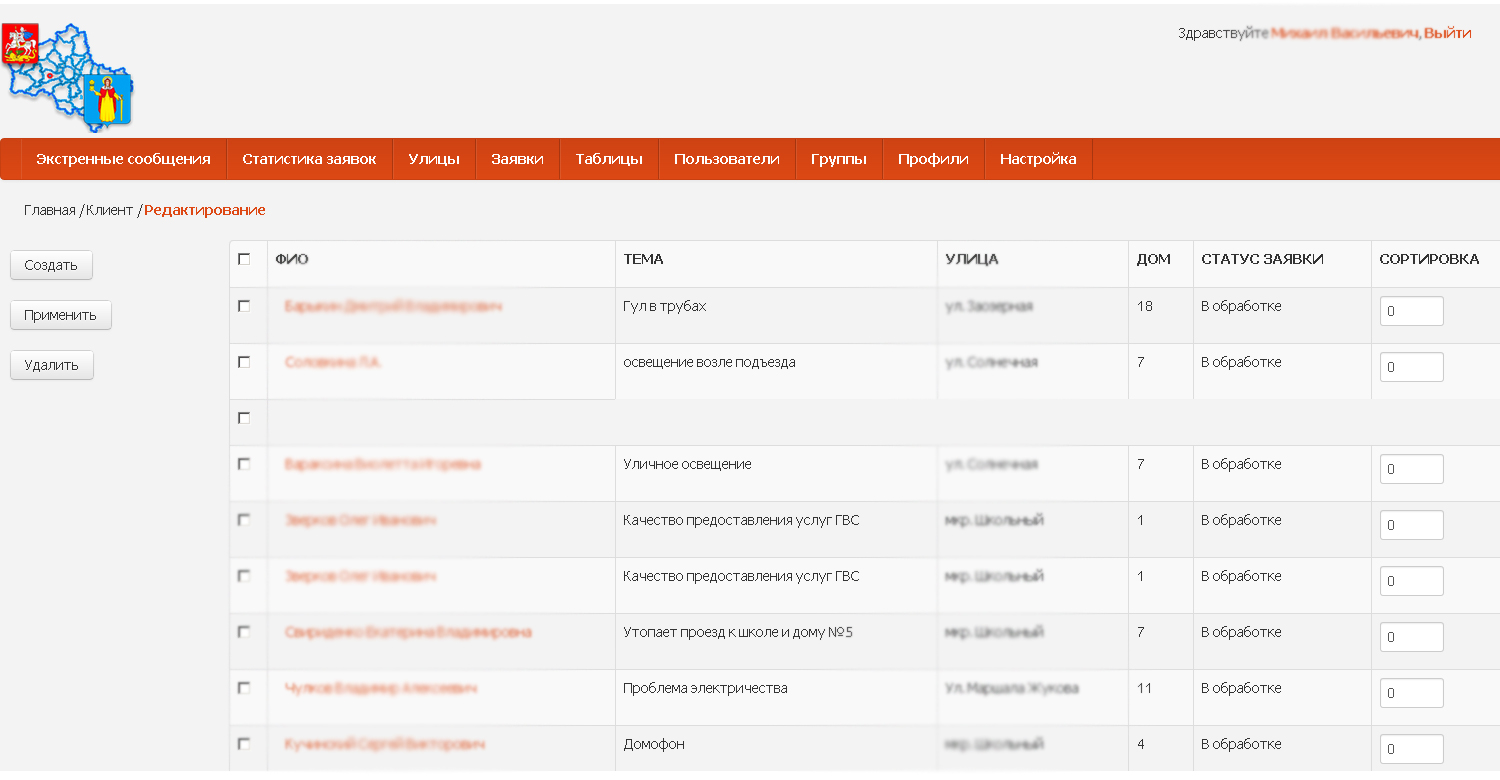
Task: Click 'В обработке' status for Уличное освещение
Action: (1241, 464)
